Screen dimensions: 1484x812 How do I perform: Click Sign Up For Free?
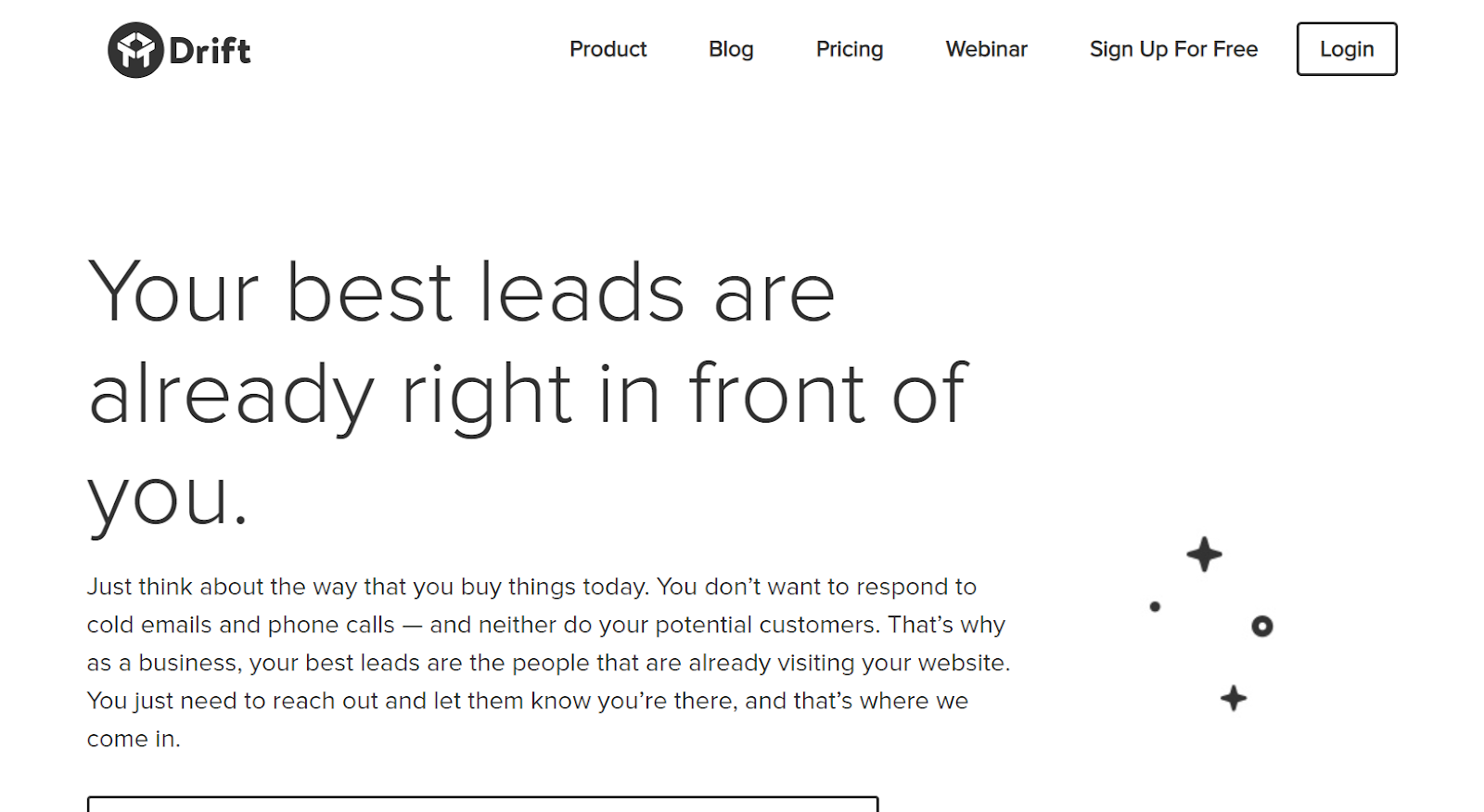pos(1173,49)
